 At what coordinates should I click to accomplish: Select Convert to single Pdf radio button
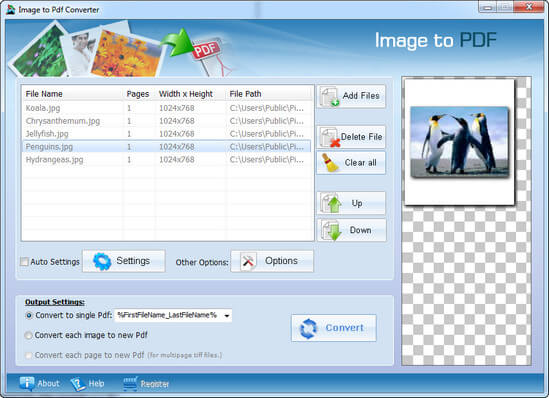[x=29, y=315]
